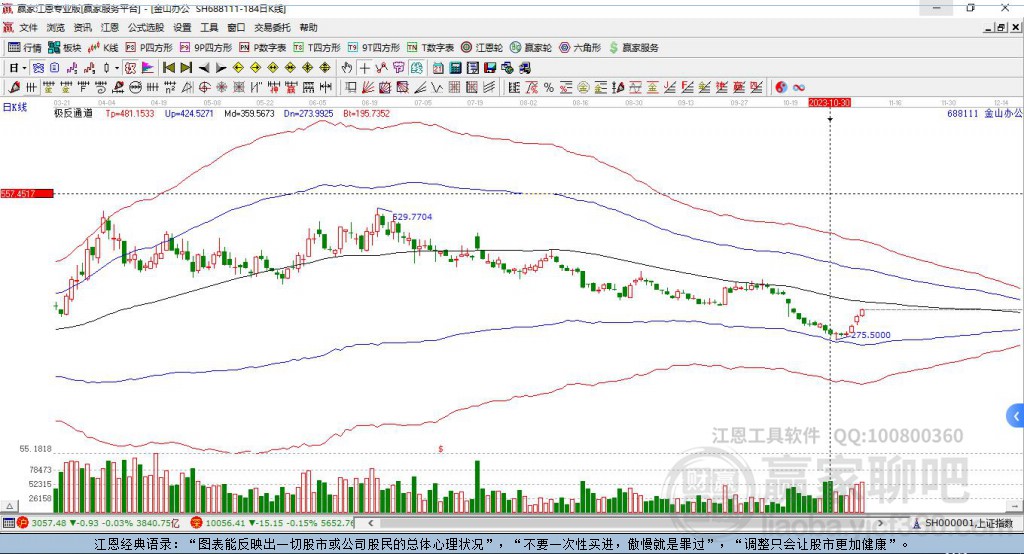Open the 赢家轮 wheel tool

tap(531, 48)
